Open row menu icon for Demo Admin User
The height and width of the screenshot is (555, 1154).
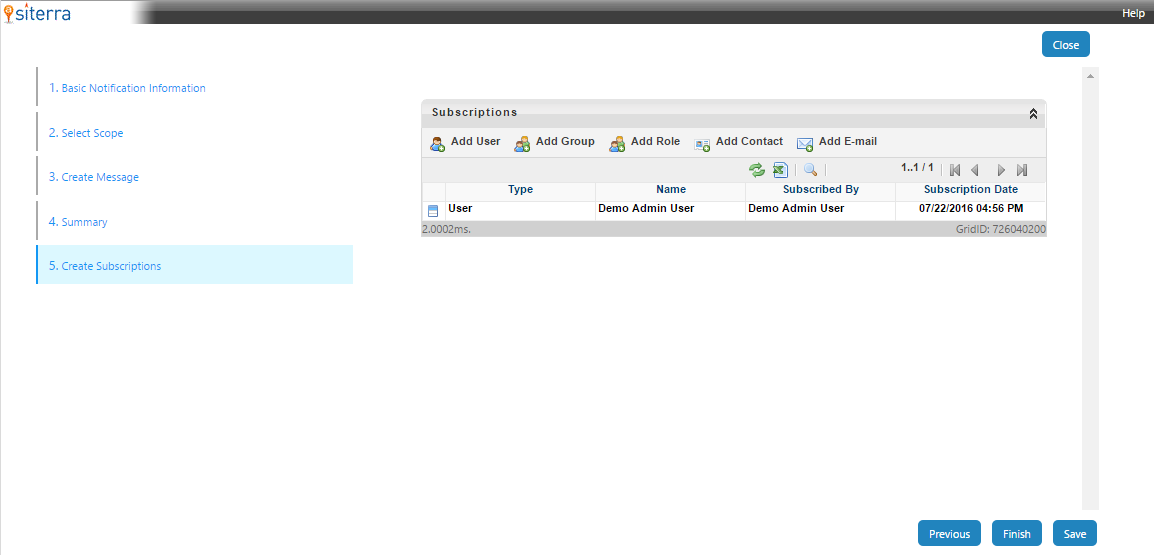(x=433, y=210)
